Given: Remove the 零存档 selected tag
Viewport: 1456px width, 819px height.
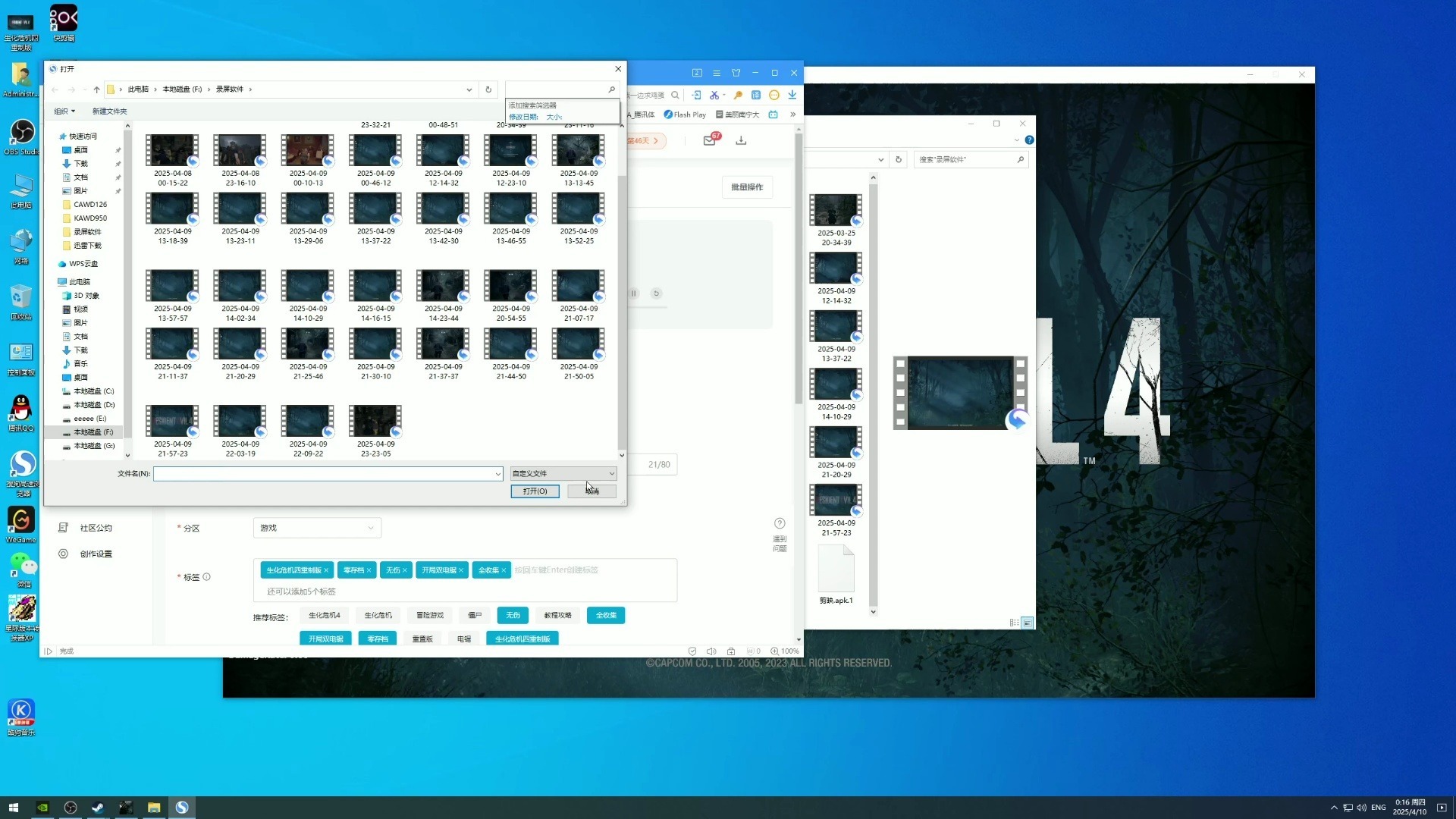Looking at the screenshot, I should pyautogui.click(x=369, y=570).
